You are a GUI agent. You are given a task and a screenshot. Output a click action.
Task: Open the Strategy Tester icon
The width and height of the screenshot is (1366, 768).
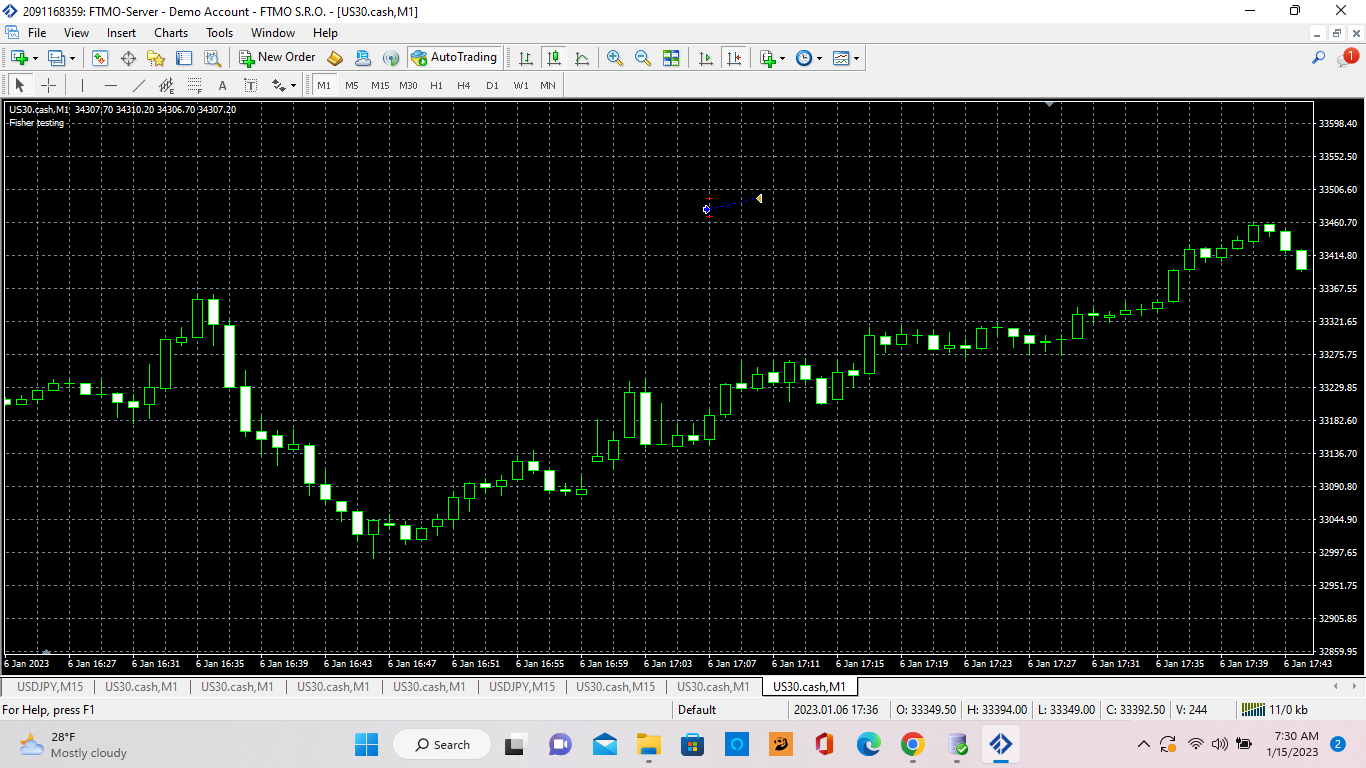[x=212, y=58]
